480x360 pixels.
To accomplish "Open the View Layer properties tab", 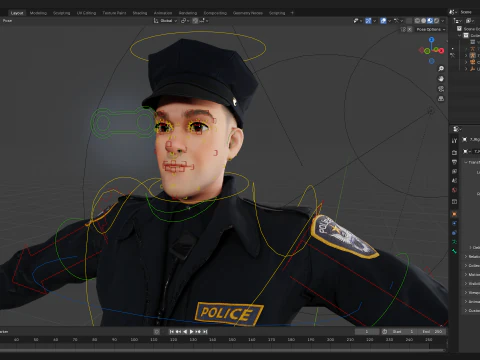I will pyautogui.click(x=454, y=171).
